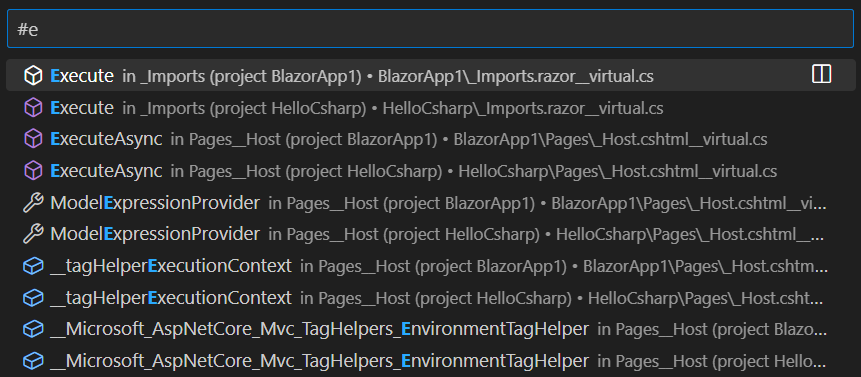The height and width of the screenshot is (377, 861).
Task: Click wrench icon of ModelExpressionProvider HelloCsharp
Action: pyautogui.click(x=33, y=234)
